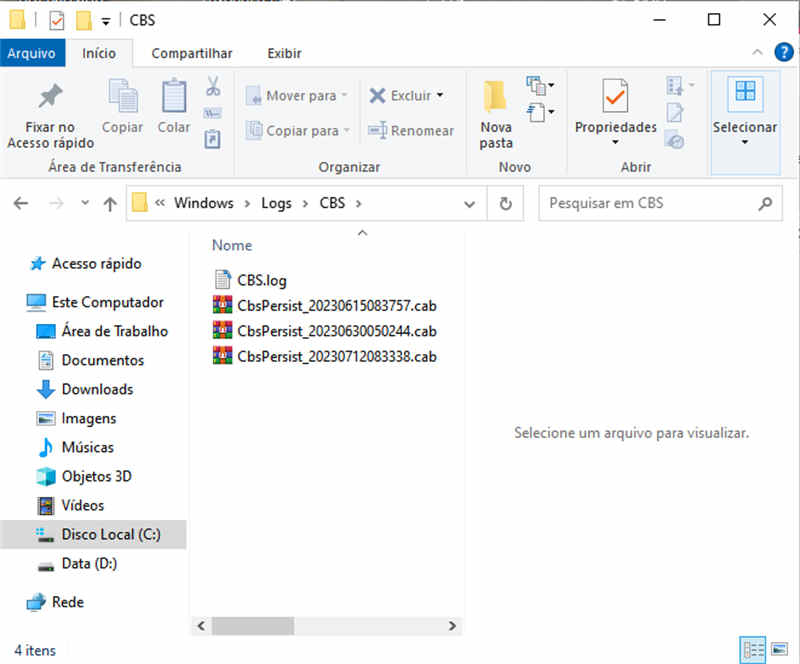Switch to the Exibir tab

point(283,52)
